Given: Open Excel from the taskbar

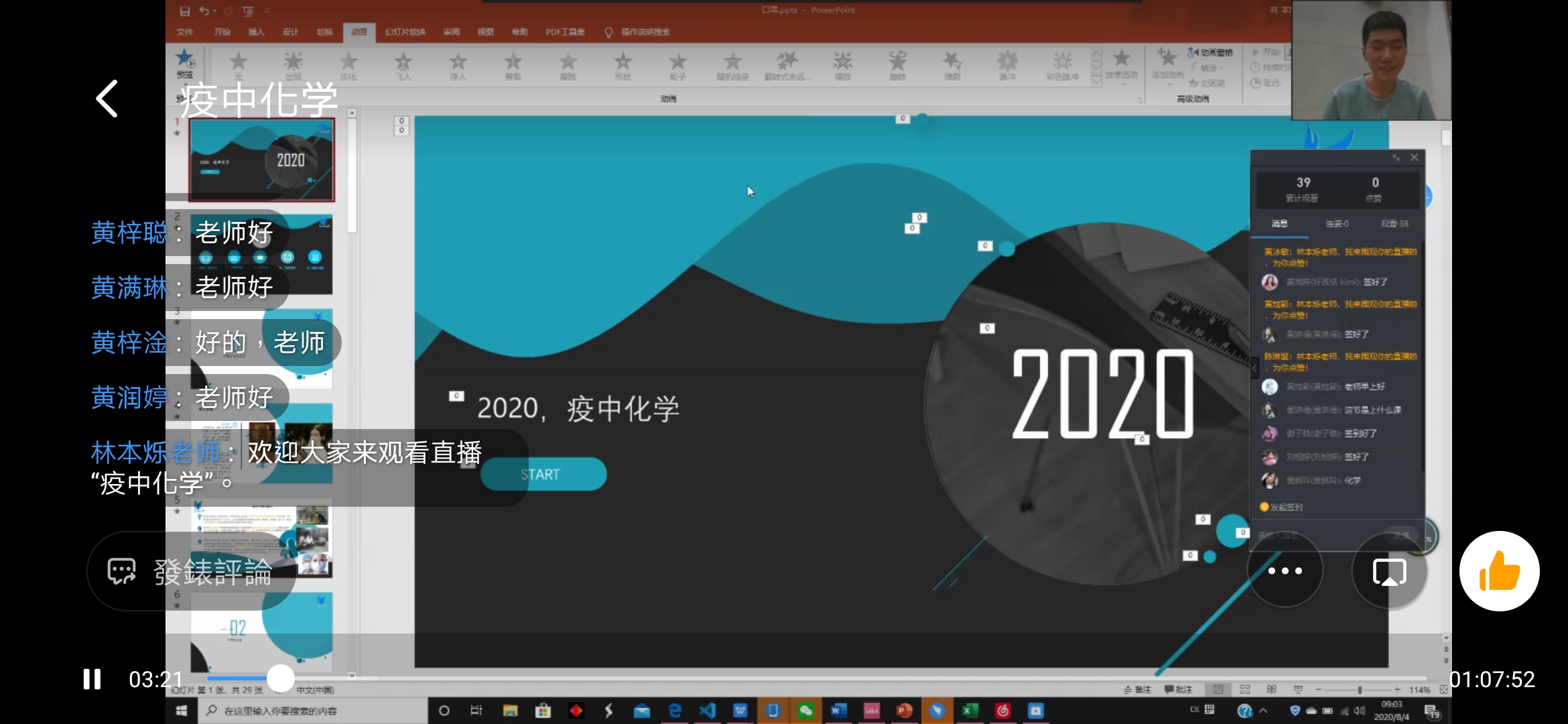Looking at the screenshot, I should (x=970, y=711).
